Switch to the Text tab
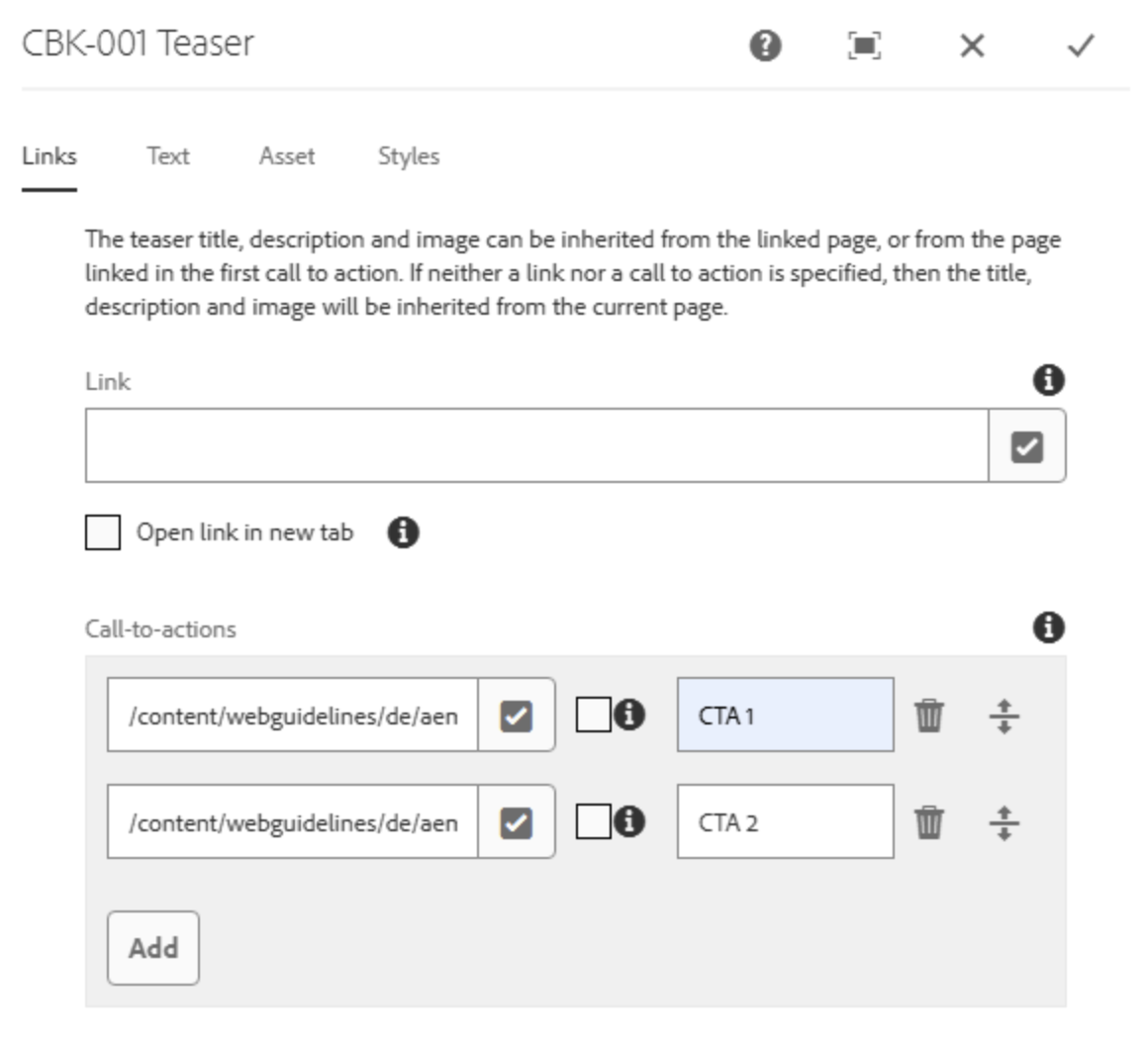Image resolution: width=1148 pixels, height=1053 pixels. coord(168,156)
